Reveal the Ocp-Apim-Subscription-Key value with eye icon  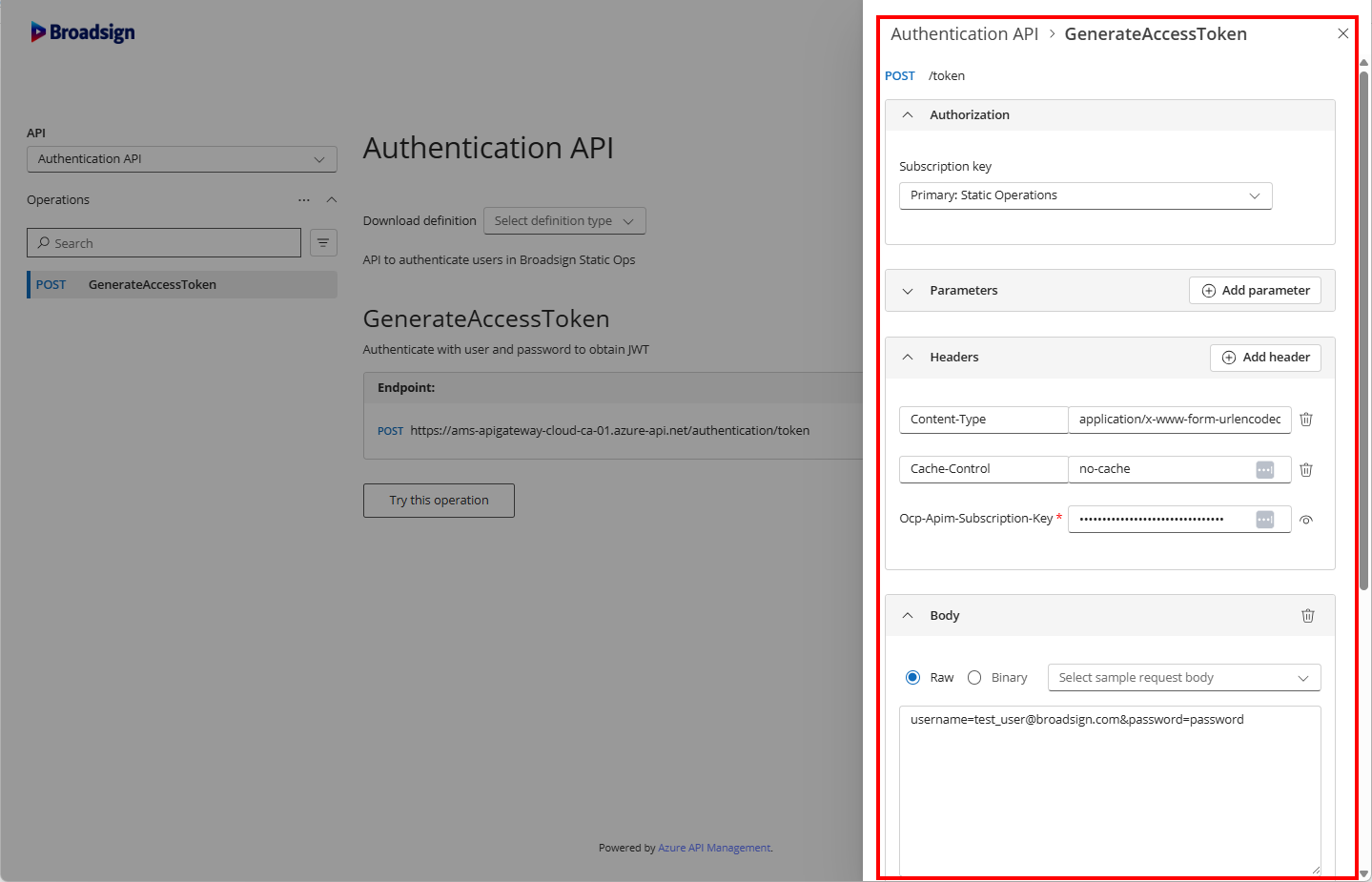click(x=1306, y=520)
